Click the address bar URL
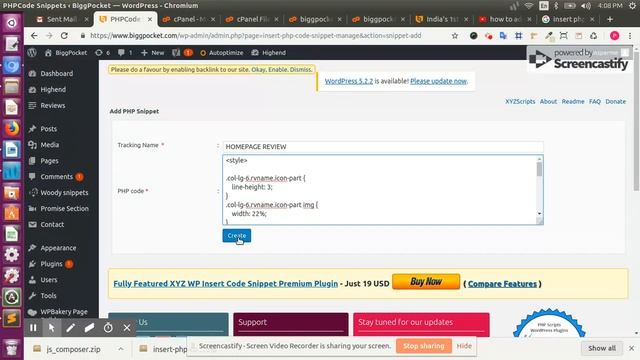 pyautogui.click(x=256, y=36)
